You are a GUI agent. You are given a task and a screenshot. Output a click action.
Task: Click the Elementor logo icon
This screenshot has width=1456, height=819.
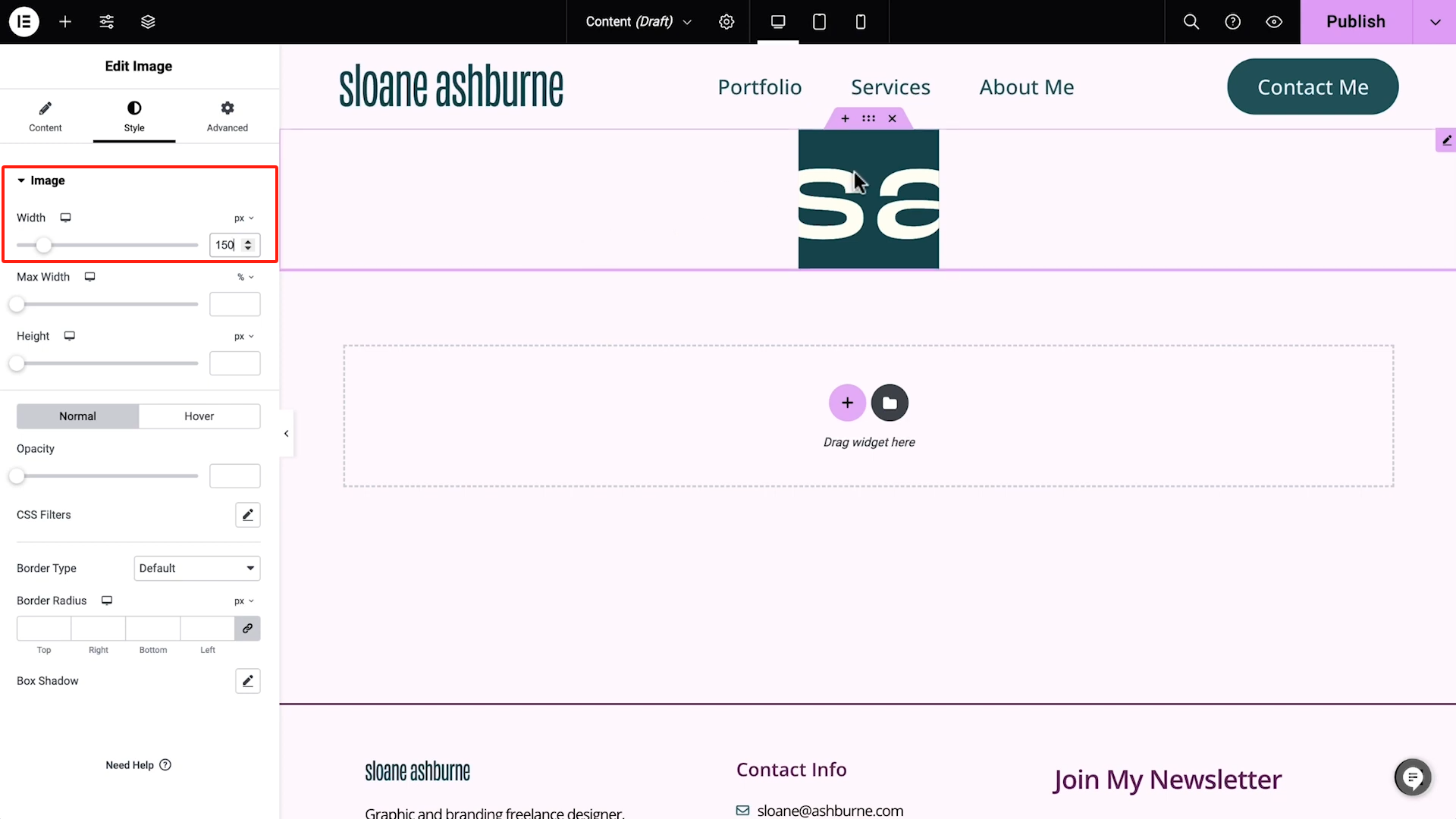pos(24,22)
